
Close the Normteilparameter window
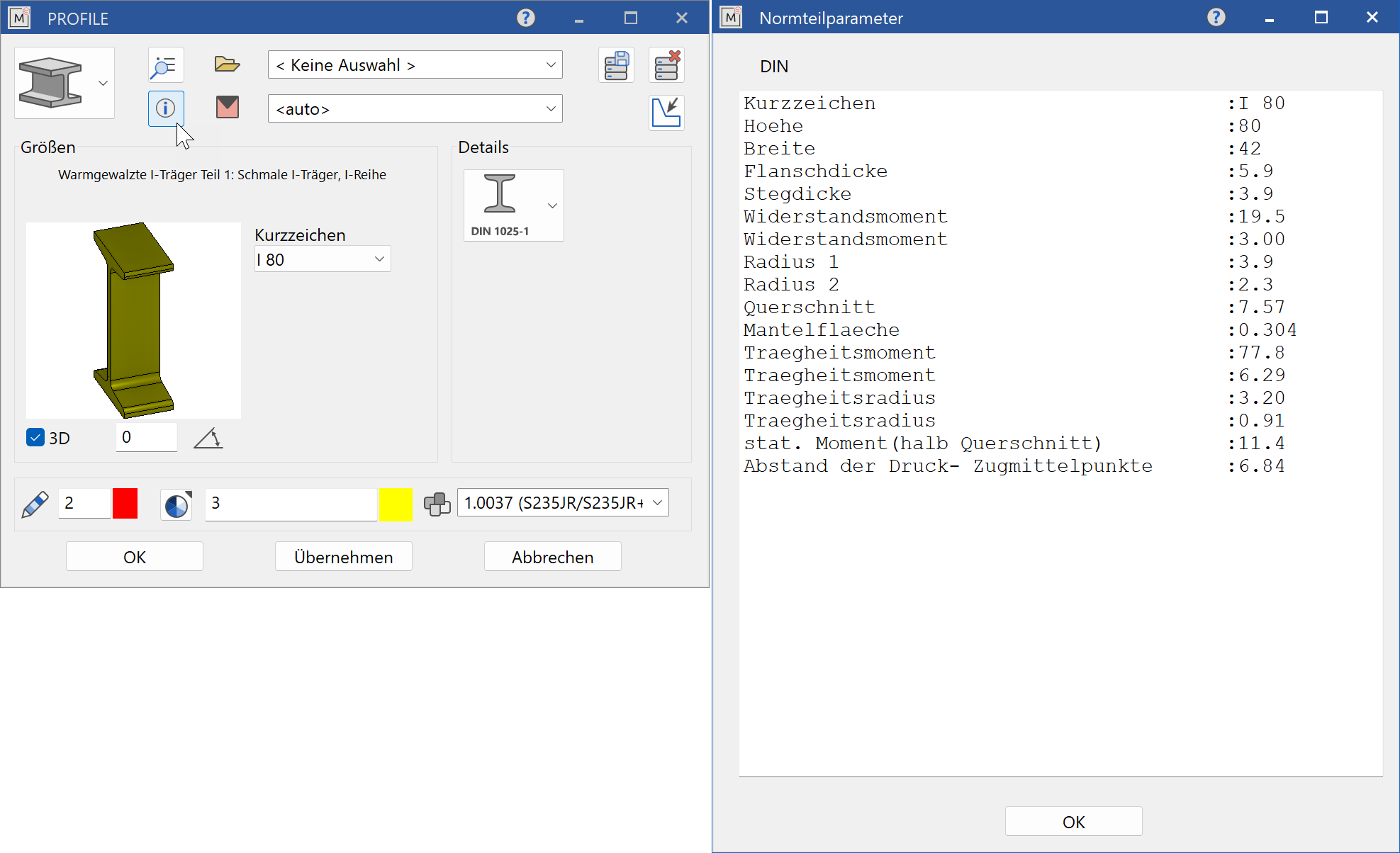(x=1372, y=18)
